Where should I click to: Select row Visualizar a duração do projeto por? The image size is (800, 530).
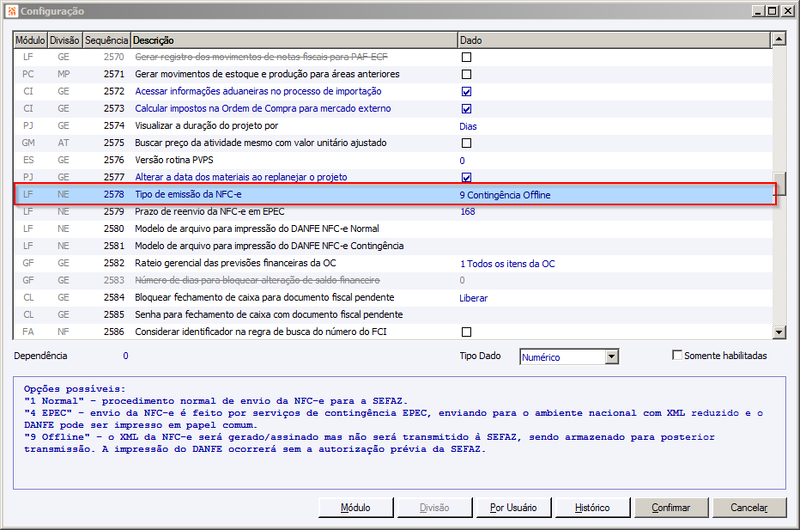point(393,125)
